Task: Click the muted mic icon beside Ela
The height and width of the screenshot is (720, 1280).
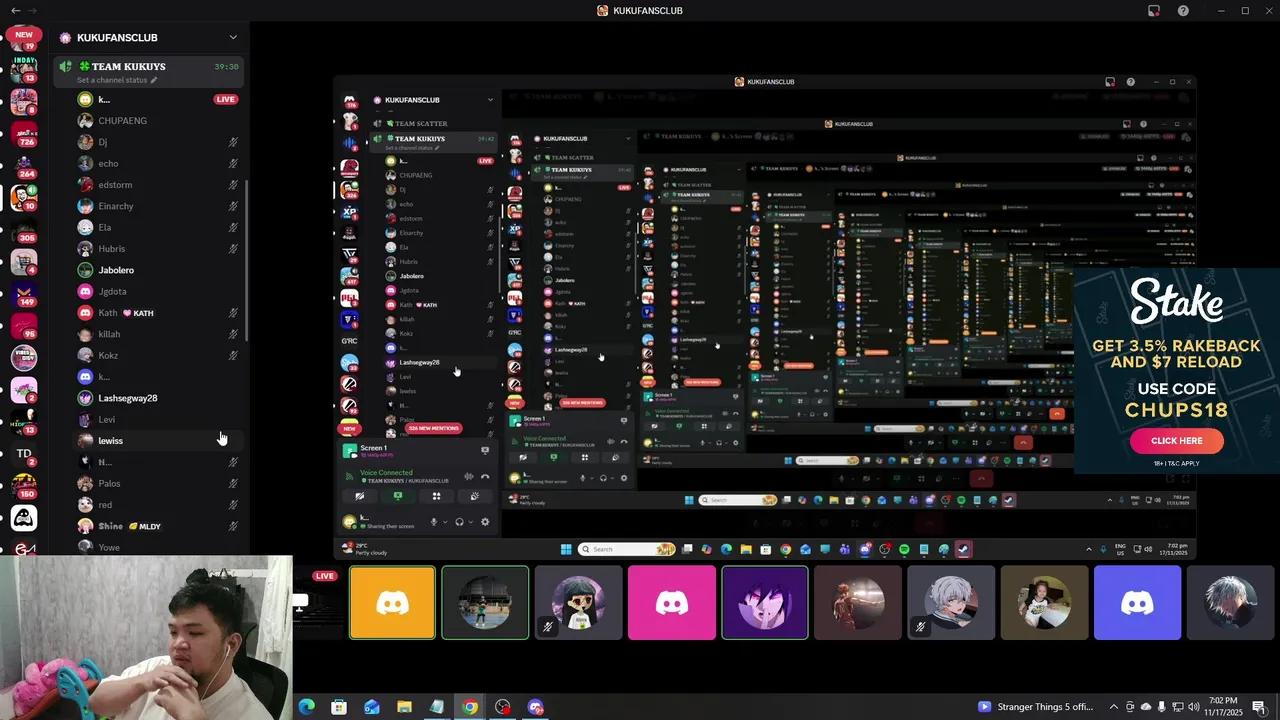Action: (x=233, y=227)
